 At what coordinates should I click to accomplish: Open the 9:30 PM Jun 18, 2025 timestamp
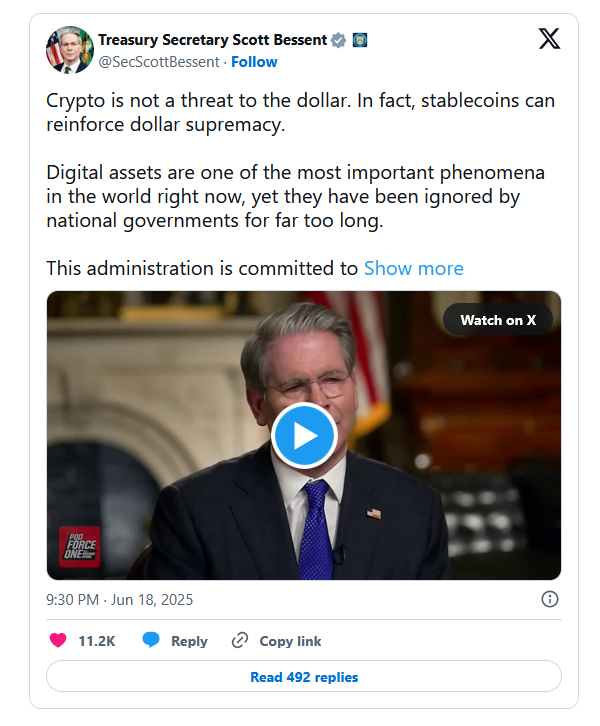pos(119,600)
